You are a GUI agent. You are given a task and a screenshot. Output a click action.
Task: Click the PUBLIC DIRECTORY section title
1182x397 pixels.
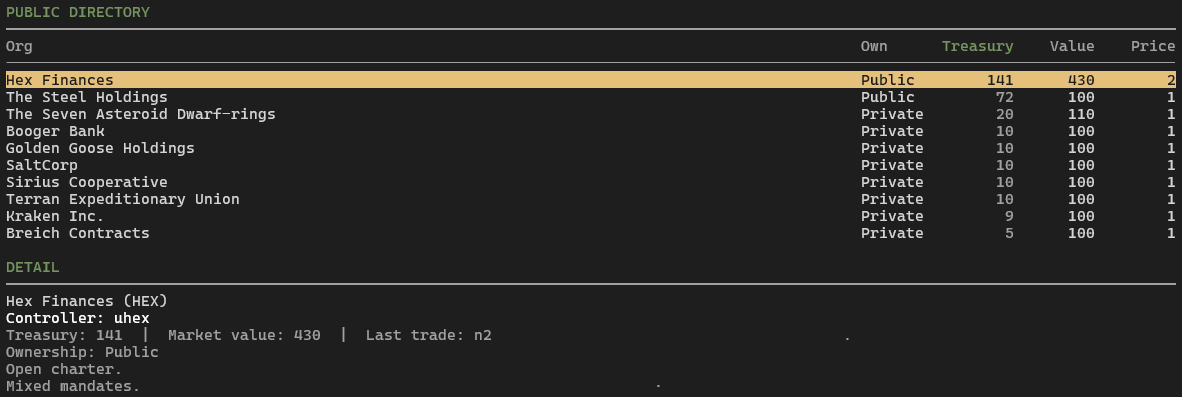click(x=78, y=13)
